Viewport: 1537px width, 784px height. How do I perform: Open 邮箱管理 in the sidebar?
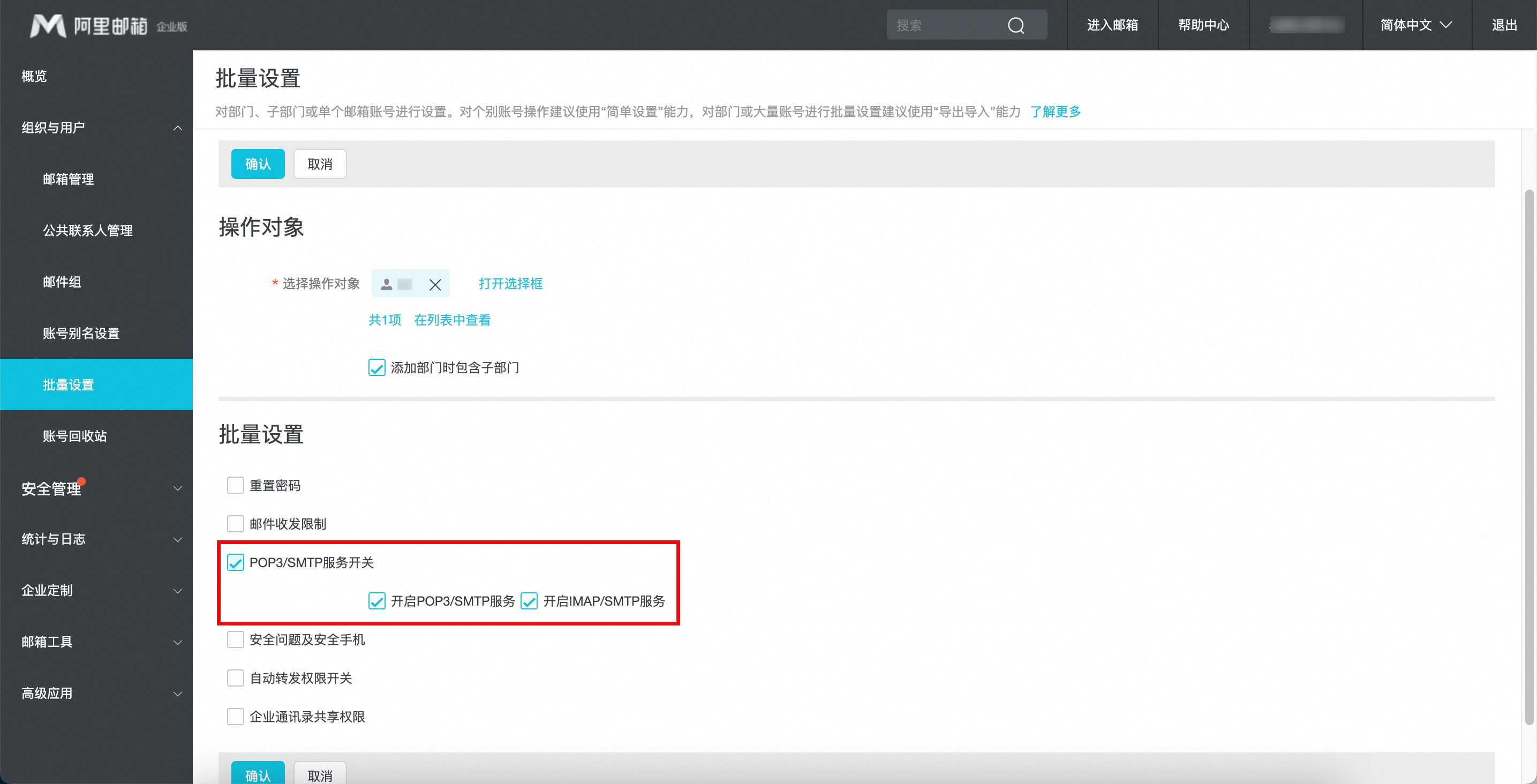click(69, 179)
